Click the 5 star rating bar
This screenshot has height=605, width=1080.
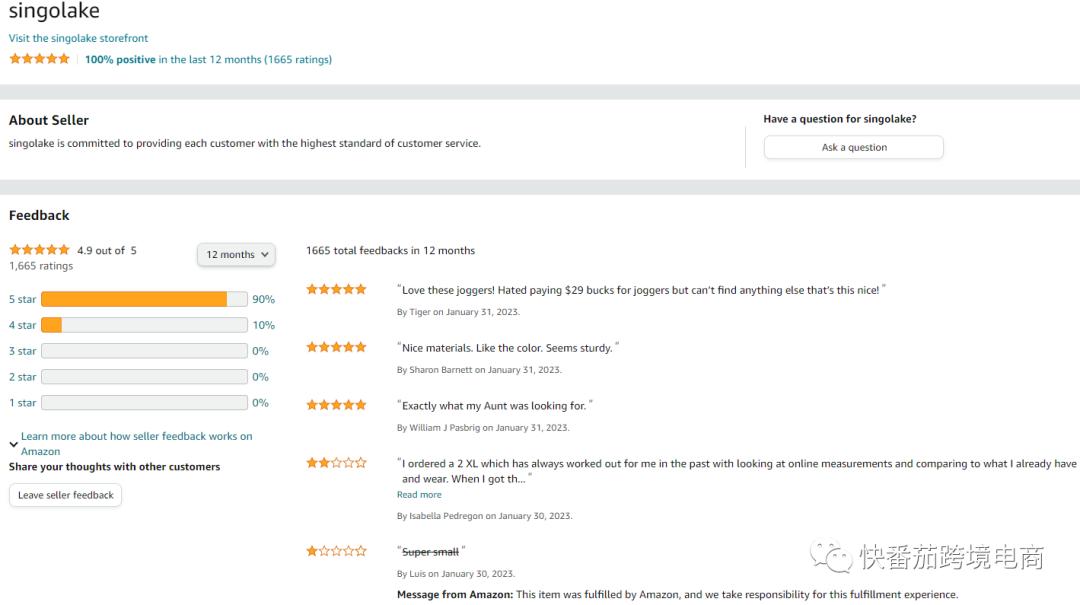144,299
